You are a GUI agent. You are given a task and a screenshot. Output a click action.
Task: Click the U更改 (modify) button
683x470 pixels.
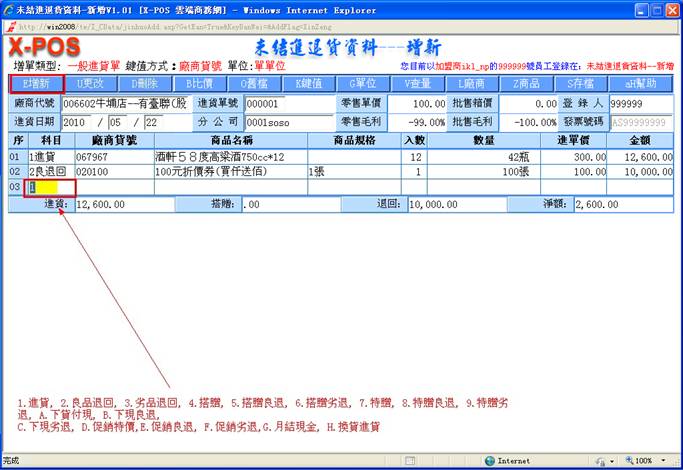pyautogui.click(x=91, y=84)
